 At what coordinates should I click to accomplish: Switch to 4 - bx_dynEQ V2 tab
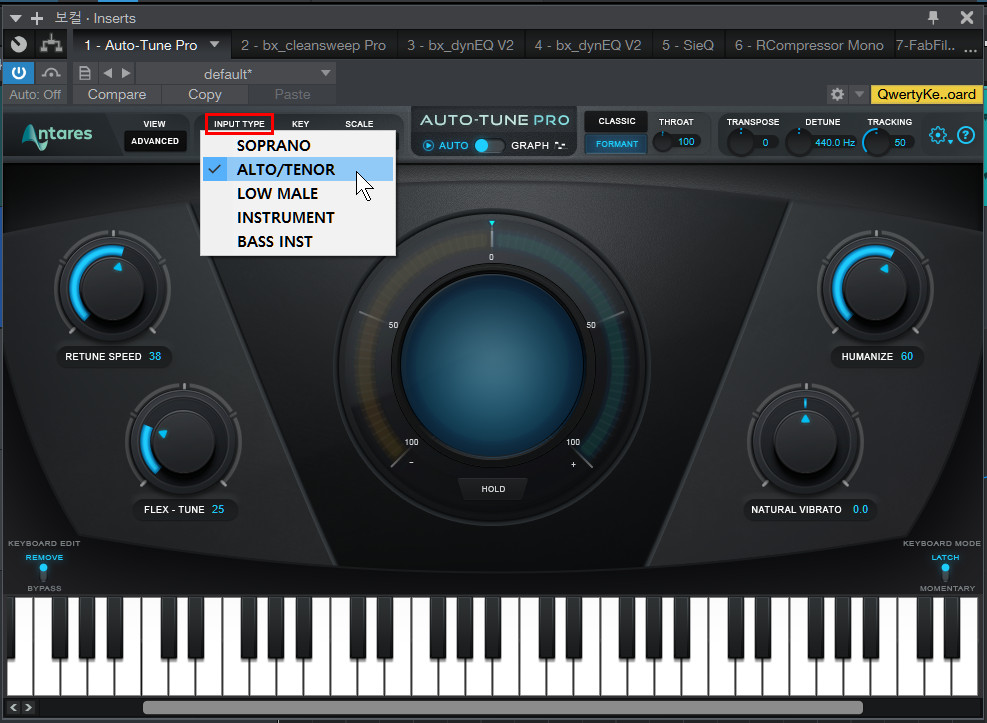pos(588,45)
